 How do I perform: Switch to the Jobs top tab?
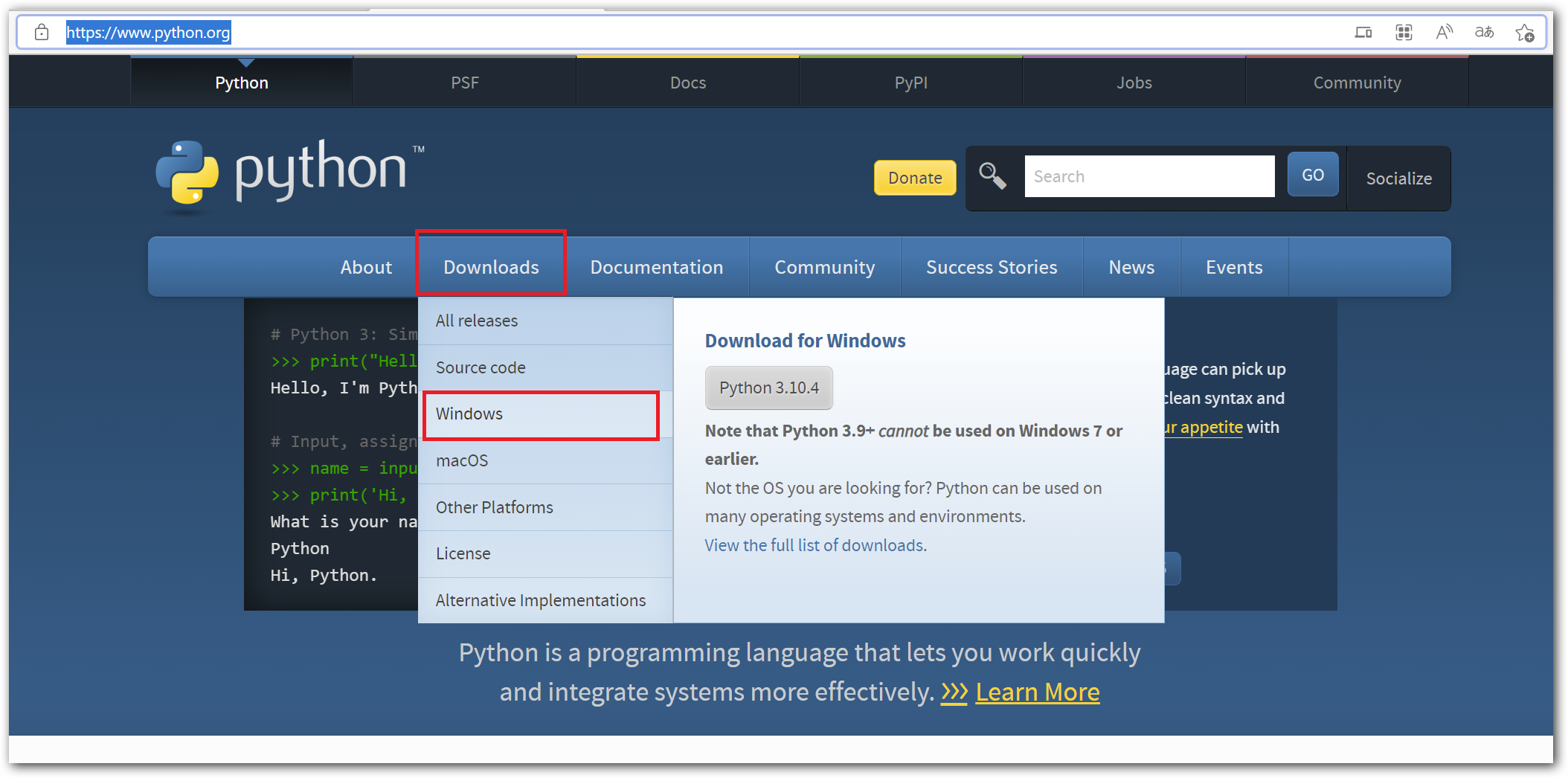(x=1134, y=83)
